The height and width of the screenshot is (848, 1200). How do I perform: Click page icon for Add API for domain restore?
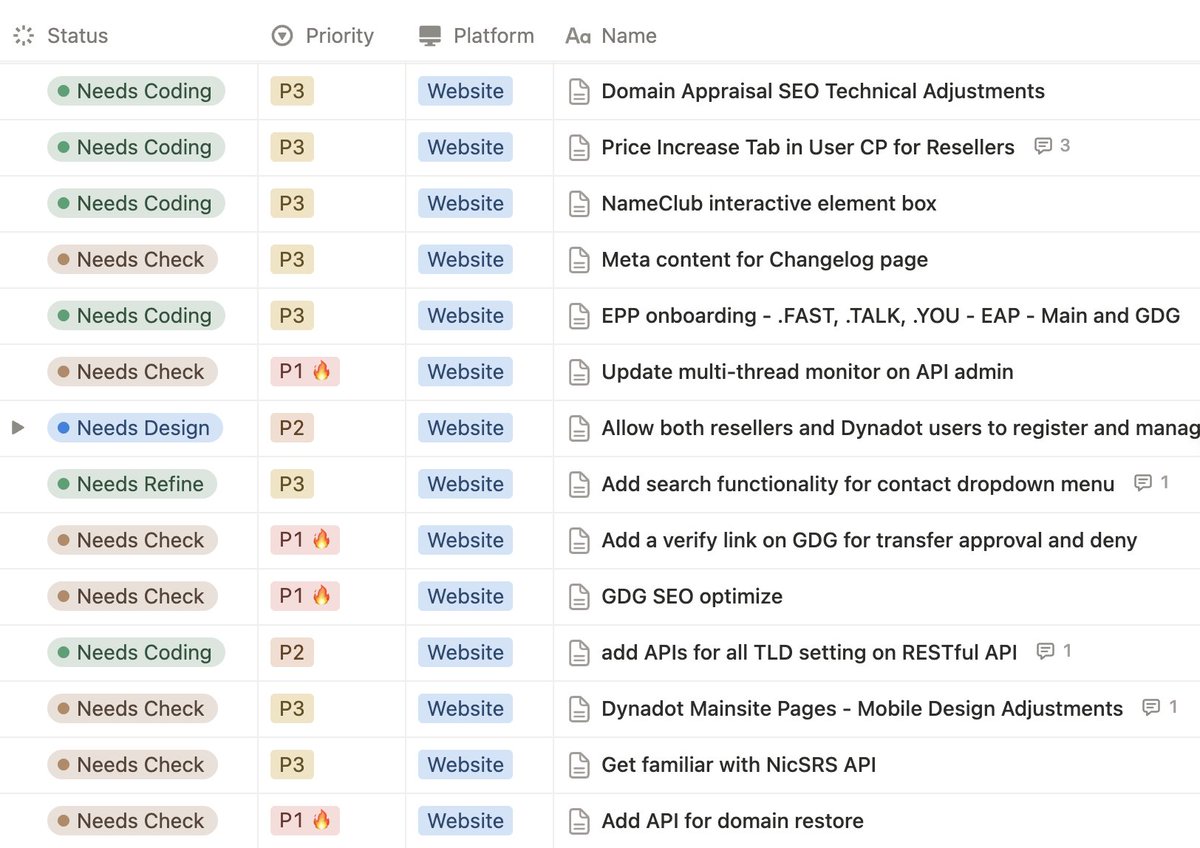click(579, 821)
